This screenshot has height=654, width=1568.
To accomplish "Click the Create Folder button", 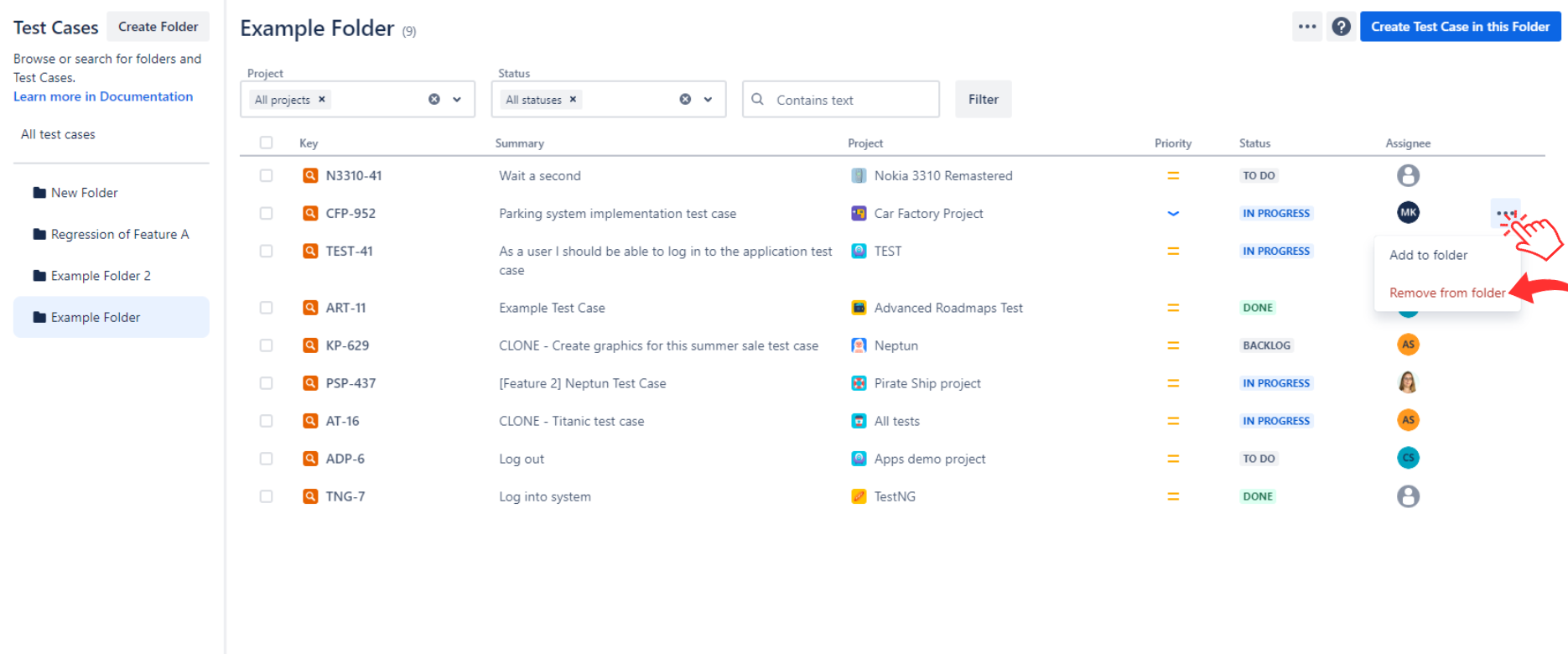I will click(158, 27).
